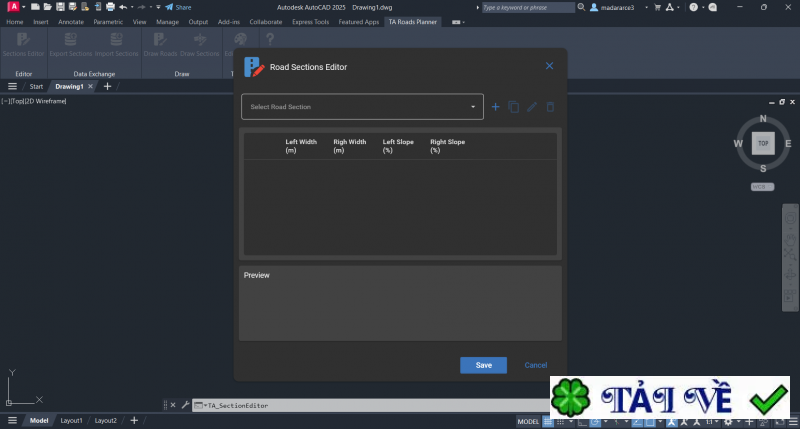Switch to the Parametric ribbon tab
Screen dimensions: 800x429
click(x=108, y=22)
